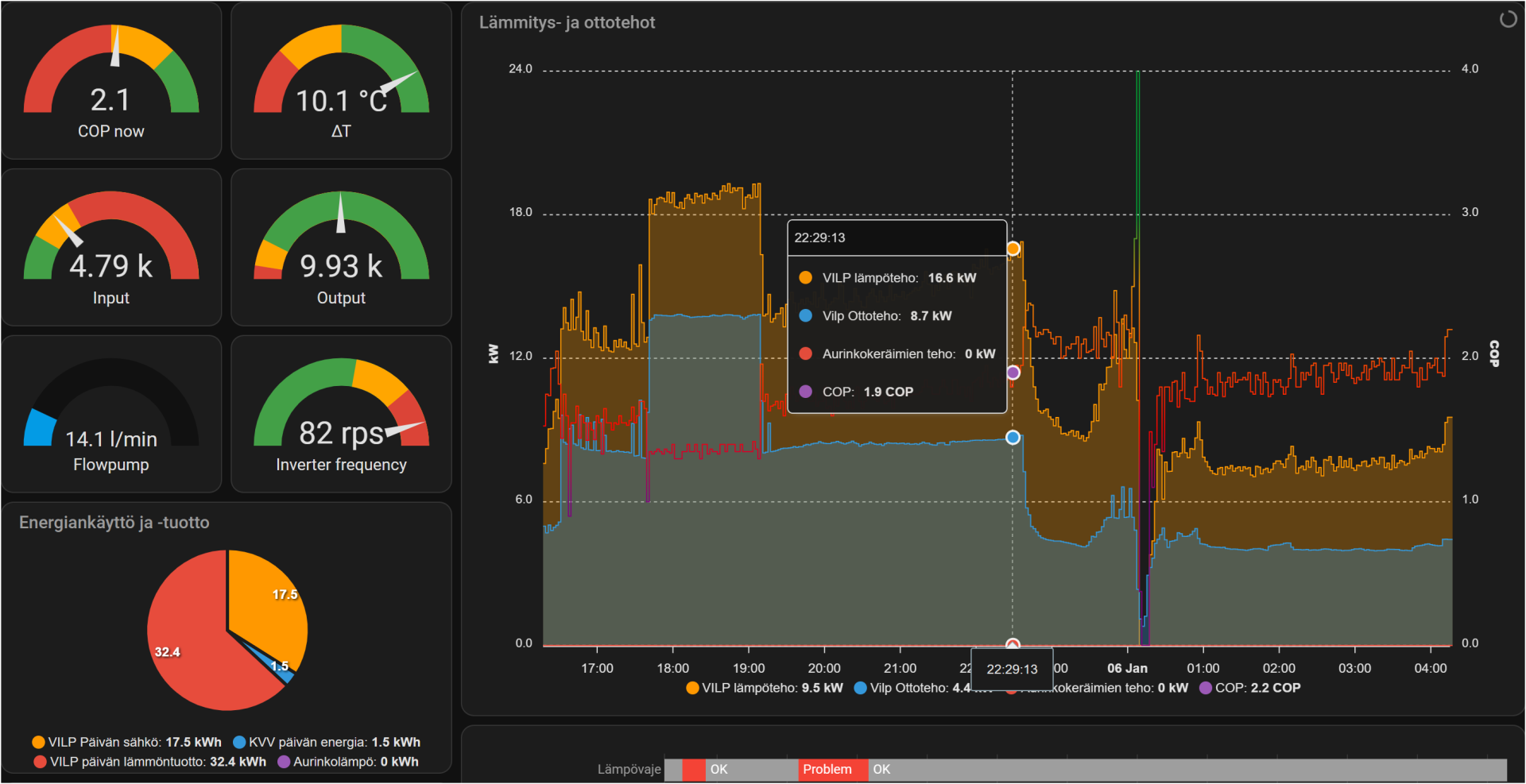Select the orange 17.5 pie slice
Screen dimensions: 1526x784
266,604
